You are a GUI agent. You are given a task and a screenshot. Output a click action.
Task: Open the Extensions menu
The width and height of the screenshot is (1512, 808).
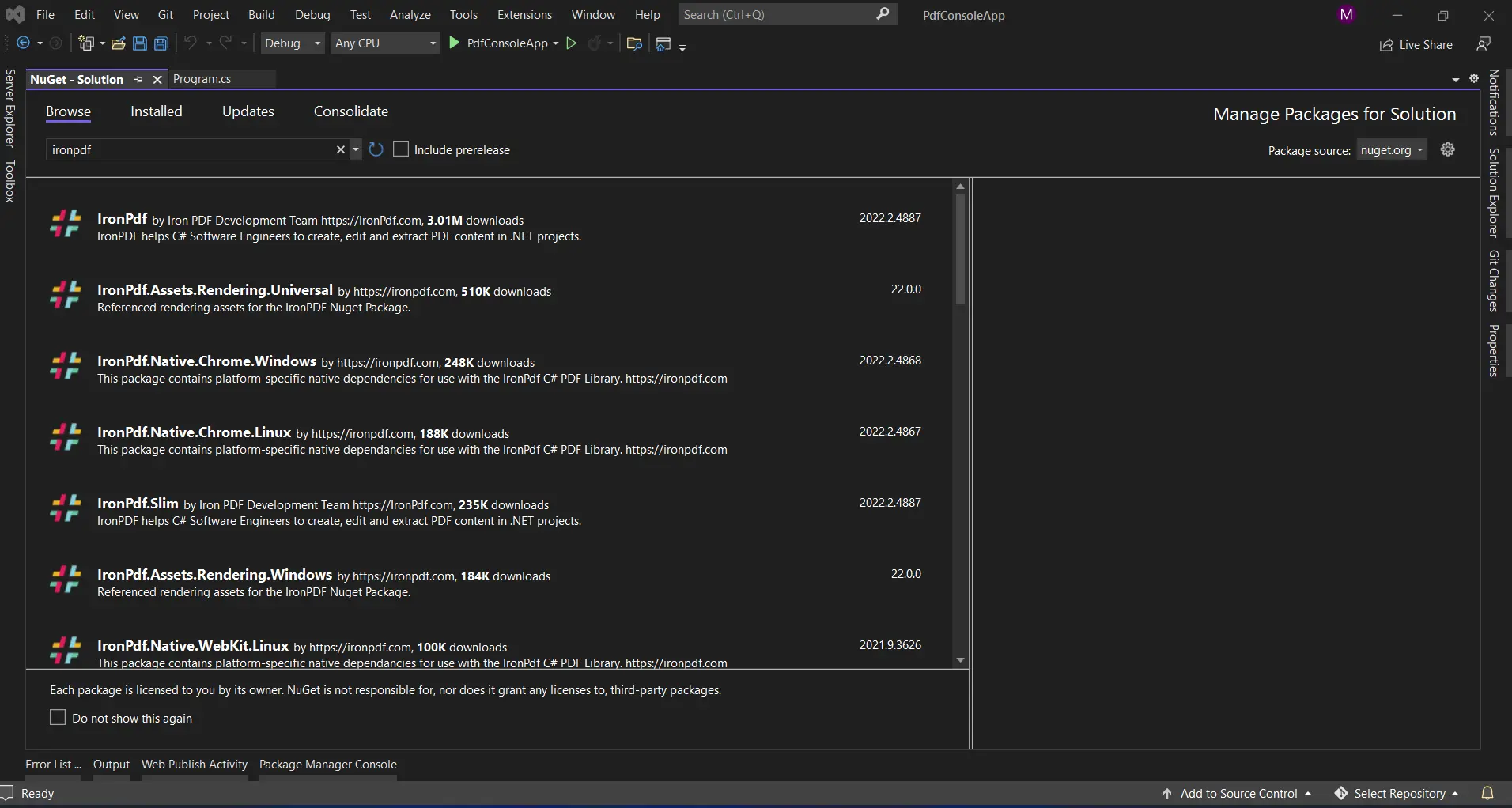(x=524, y=15)
